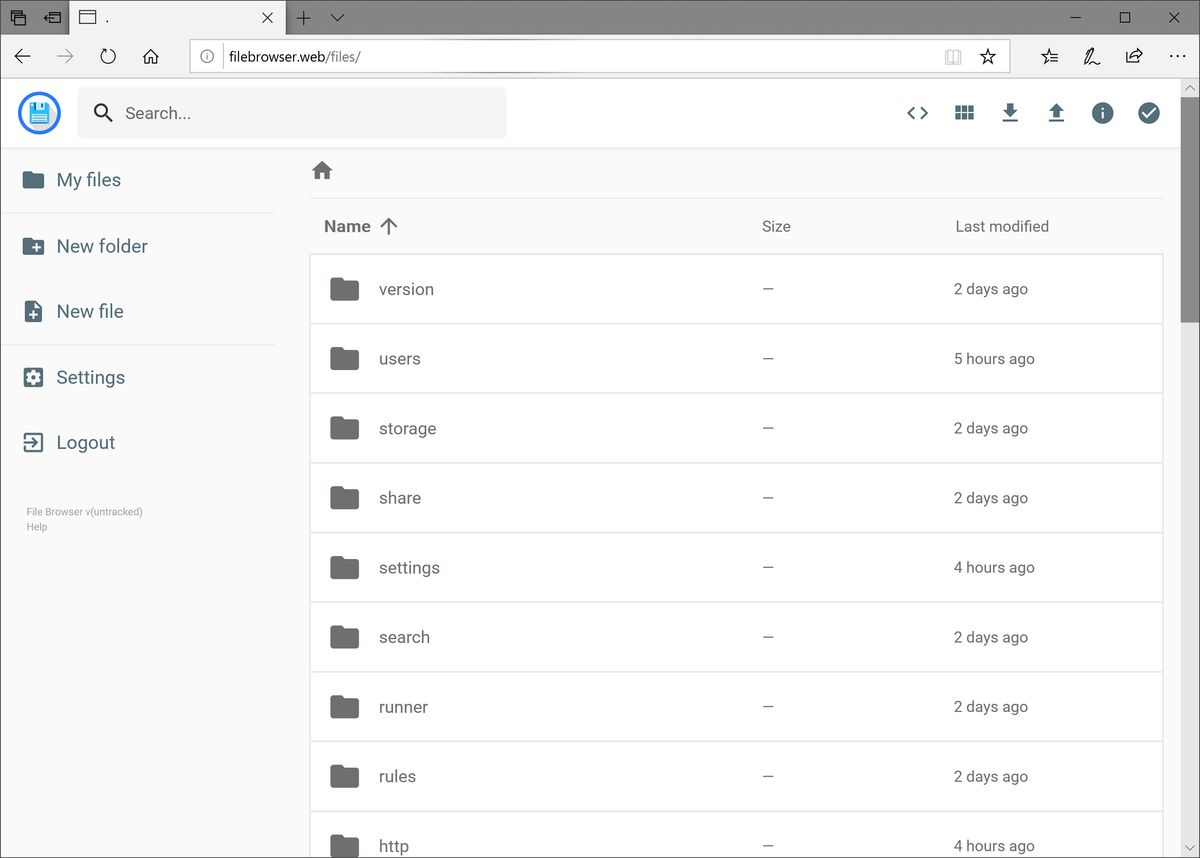Reverse sorting with the Name column arrow

pyautogui.click(x=389, y=226)
